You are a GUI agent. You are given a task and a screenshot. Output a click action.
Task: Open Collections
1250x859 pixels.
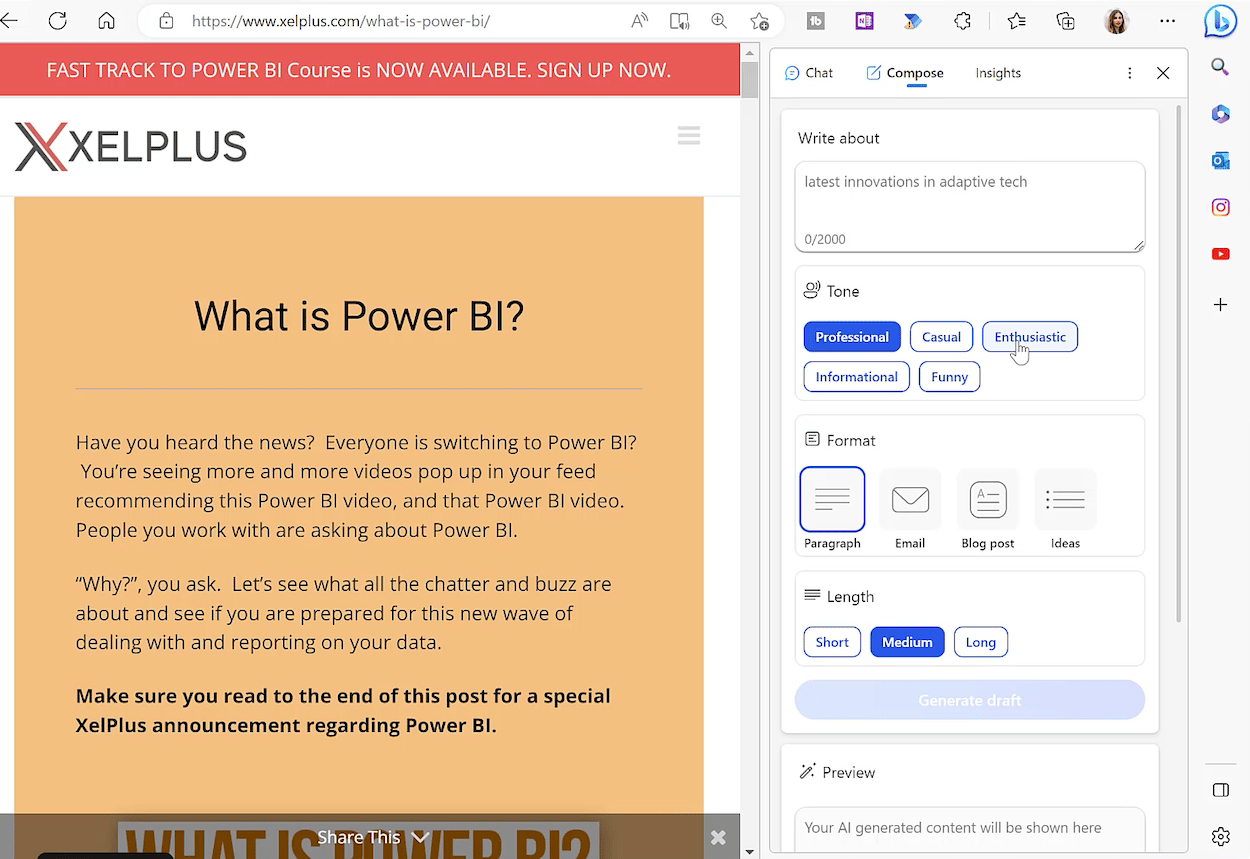tap(1065, 21)
